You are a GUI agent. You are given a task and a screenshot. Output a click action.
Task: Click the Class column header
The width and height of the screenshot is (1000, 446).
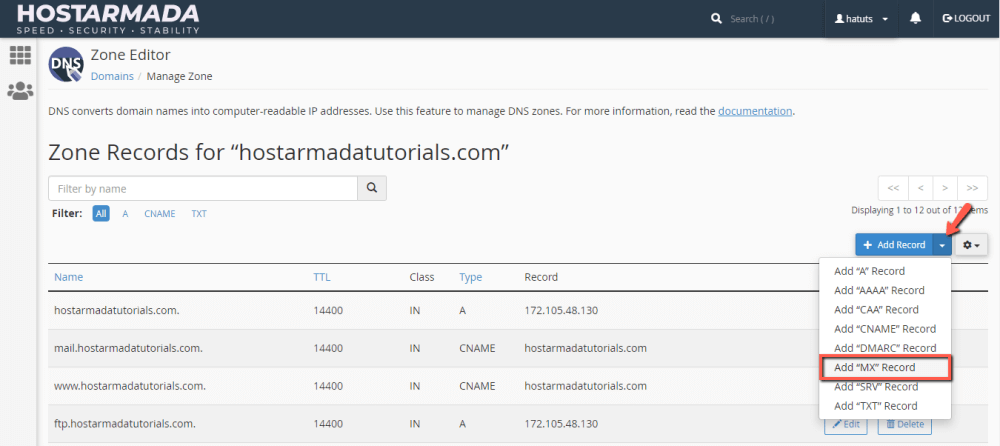[x=422, y=277]
